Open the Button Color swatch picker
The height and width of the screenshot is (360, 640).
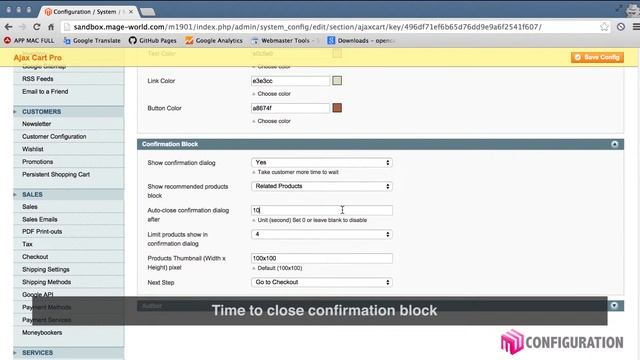337,108
